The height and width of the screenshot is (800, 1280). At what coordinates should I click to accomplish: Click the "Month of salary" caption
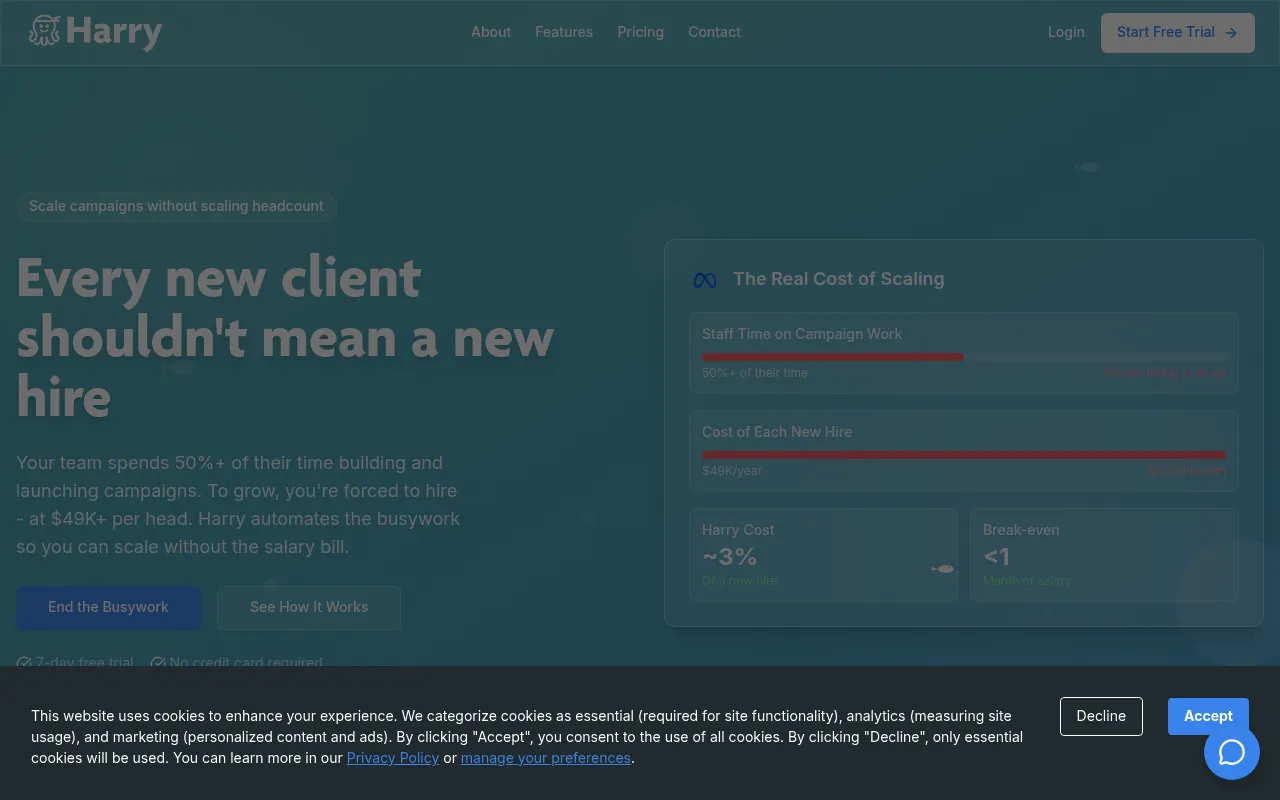1027,581
